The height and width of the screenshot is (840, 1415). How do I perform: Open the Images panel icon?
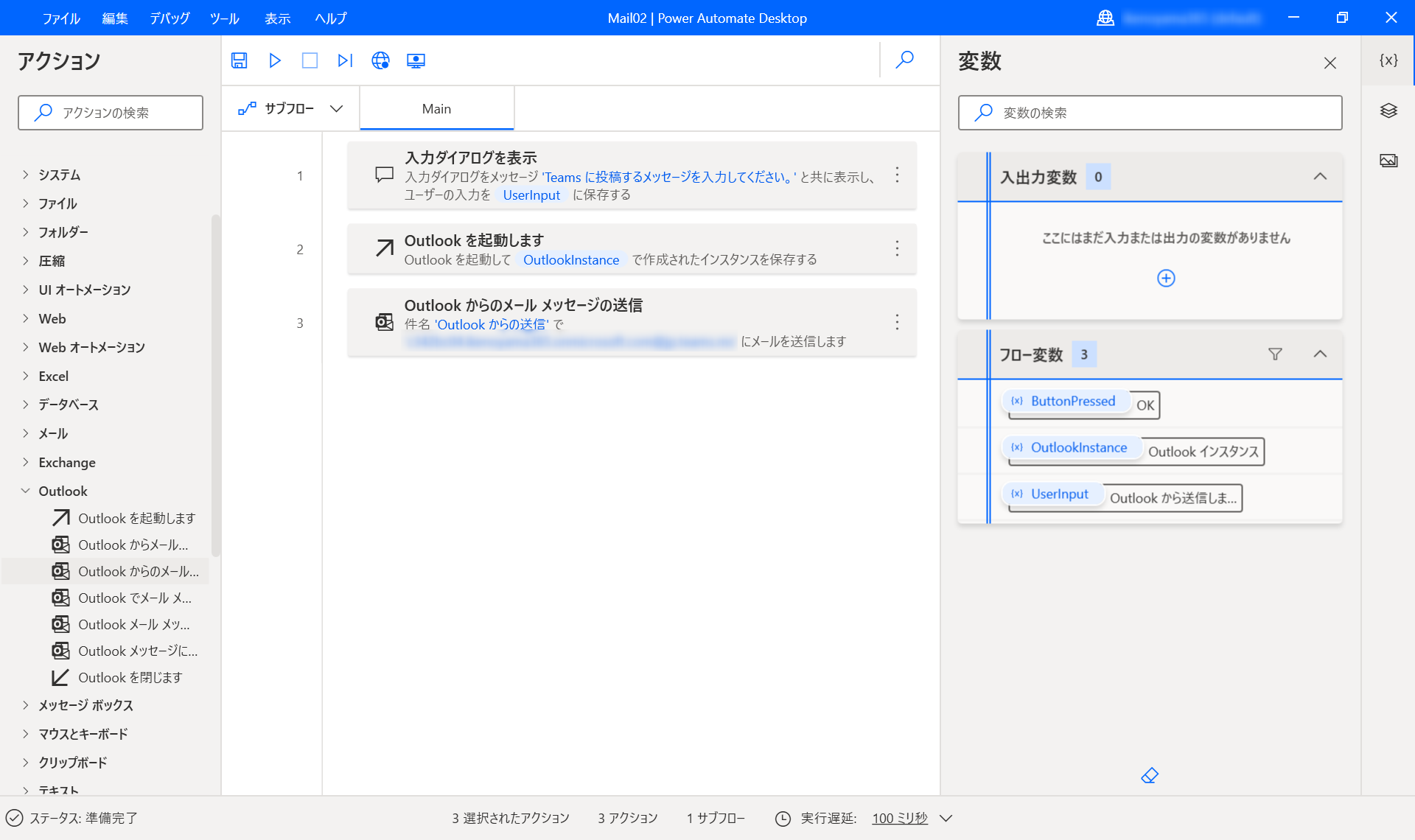coord(1388,160)
